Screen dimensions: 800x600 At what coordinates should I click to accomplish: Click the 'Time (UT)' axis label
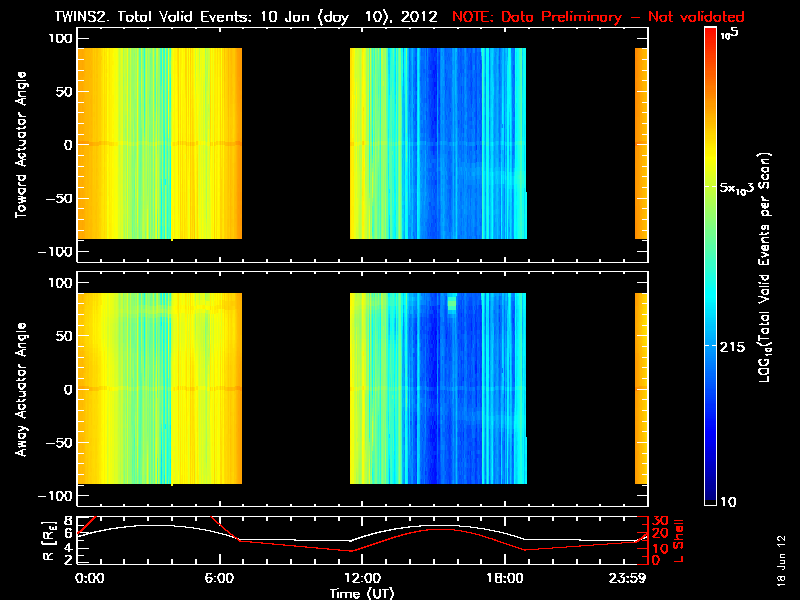coord(362,593)
